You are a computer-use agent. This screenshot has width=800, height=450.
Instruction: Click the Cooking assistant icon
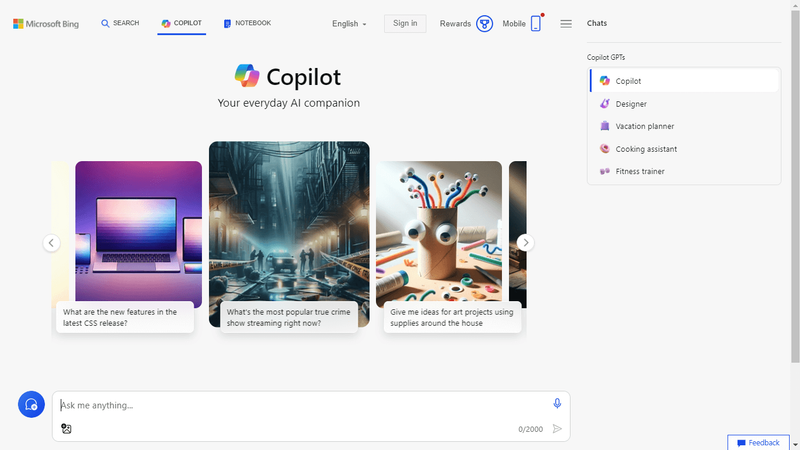[x=605, y=148]
